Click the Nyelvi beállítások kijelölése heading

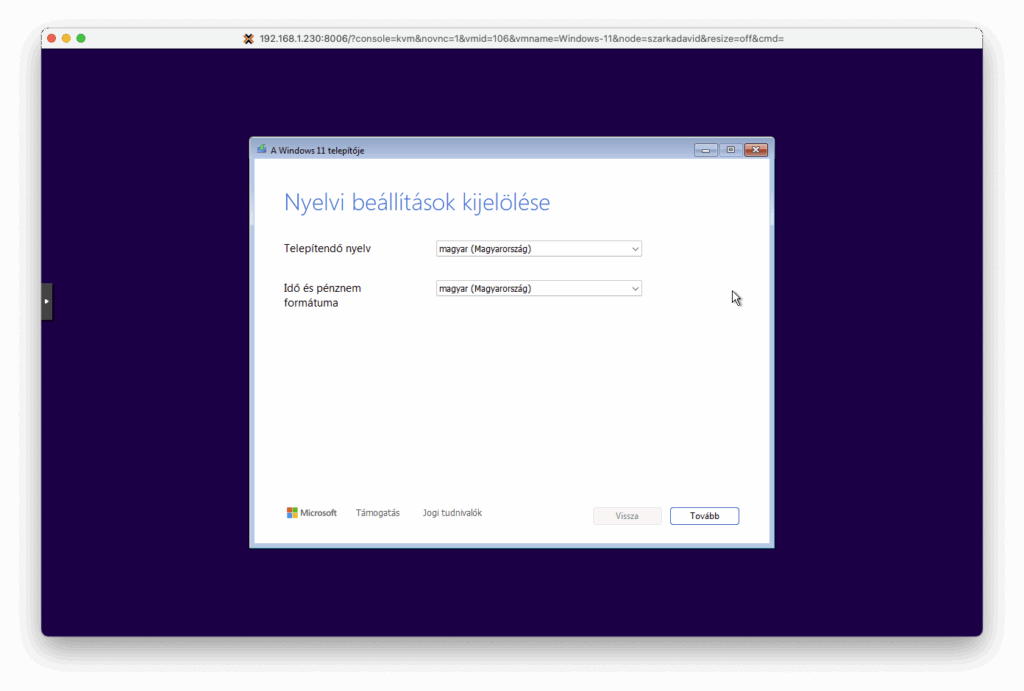[x=417, y=202]
